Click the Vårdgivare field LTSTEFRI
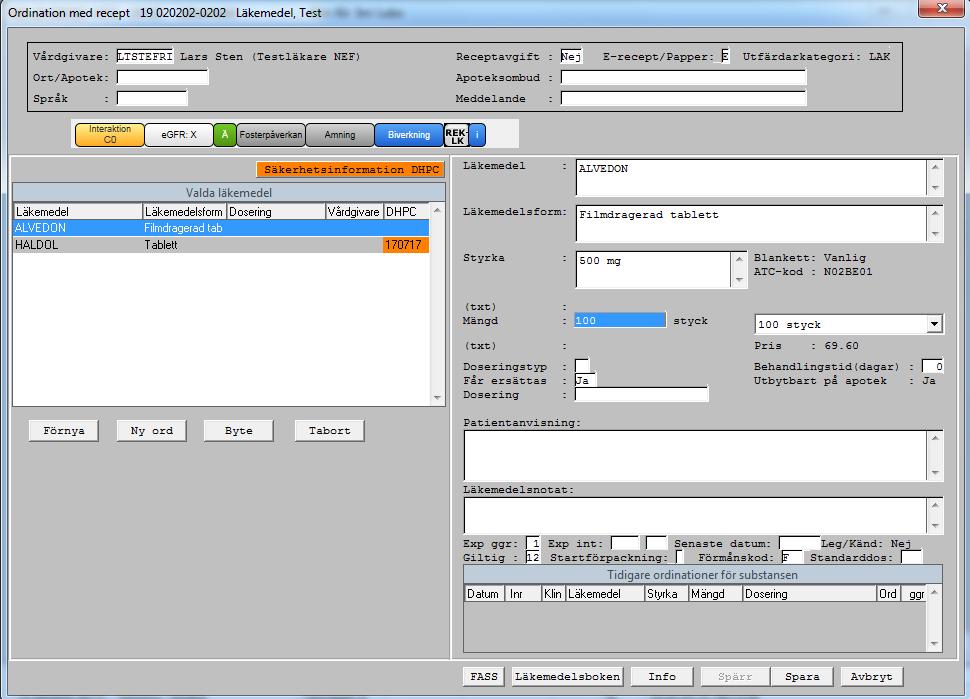 145,56
